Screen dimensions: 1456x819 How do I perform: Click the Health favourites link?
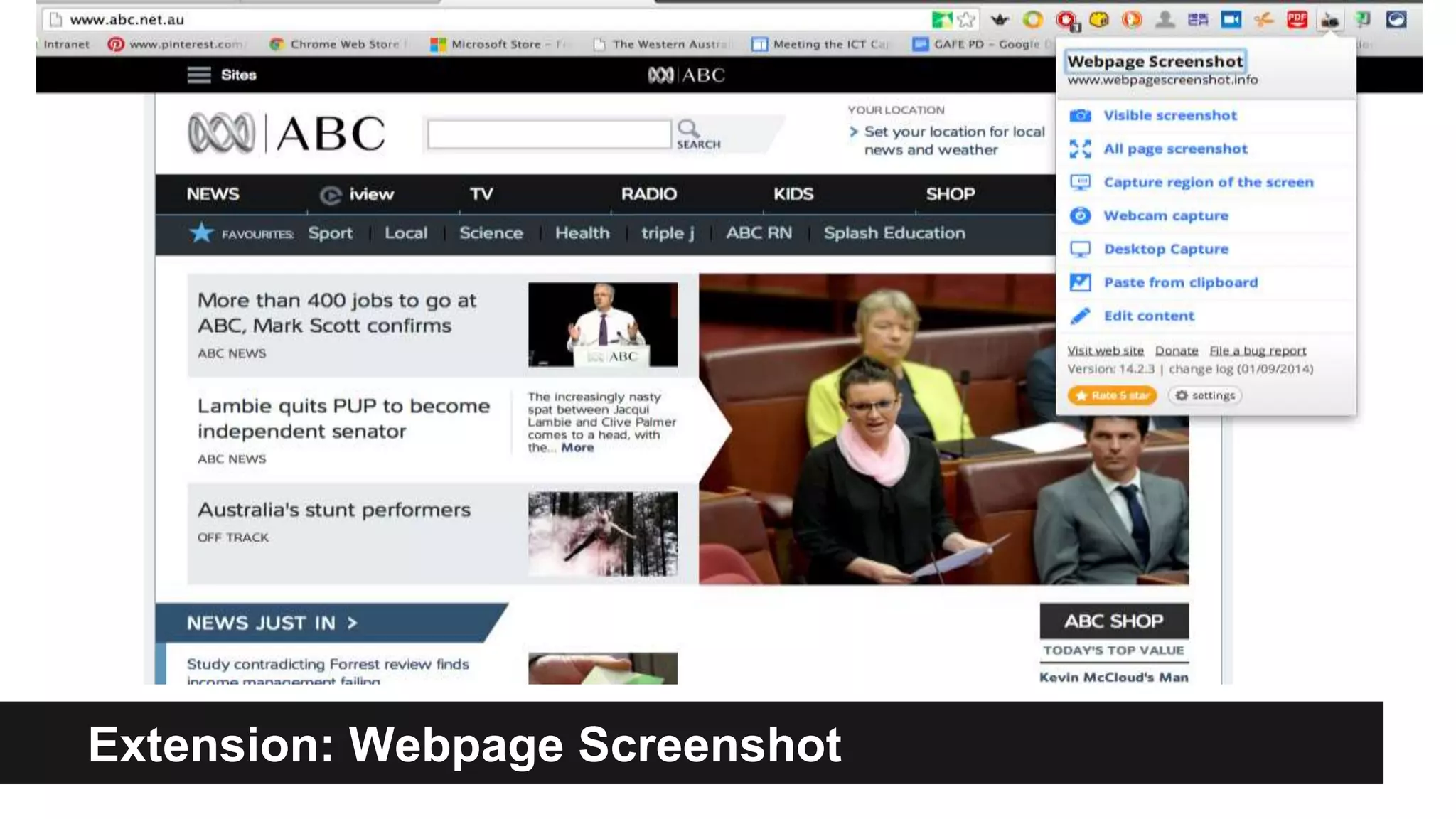582,233
